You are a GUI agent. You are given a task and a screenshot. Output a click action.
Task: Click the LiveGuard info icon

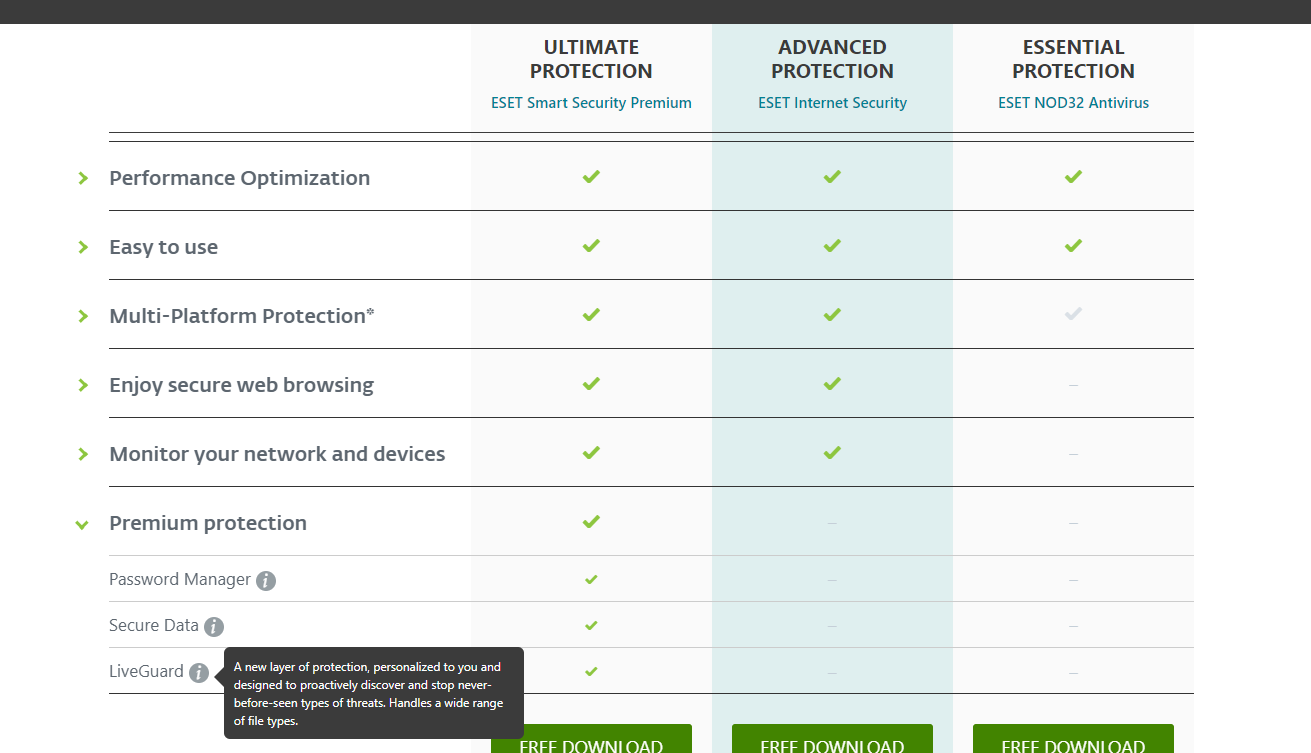(199, 673)
